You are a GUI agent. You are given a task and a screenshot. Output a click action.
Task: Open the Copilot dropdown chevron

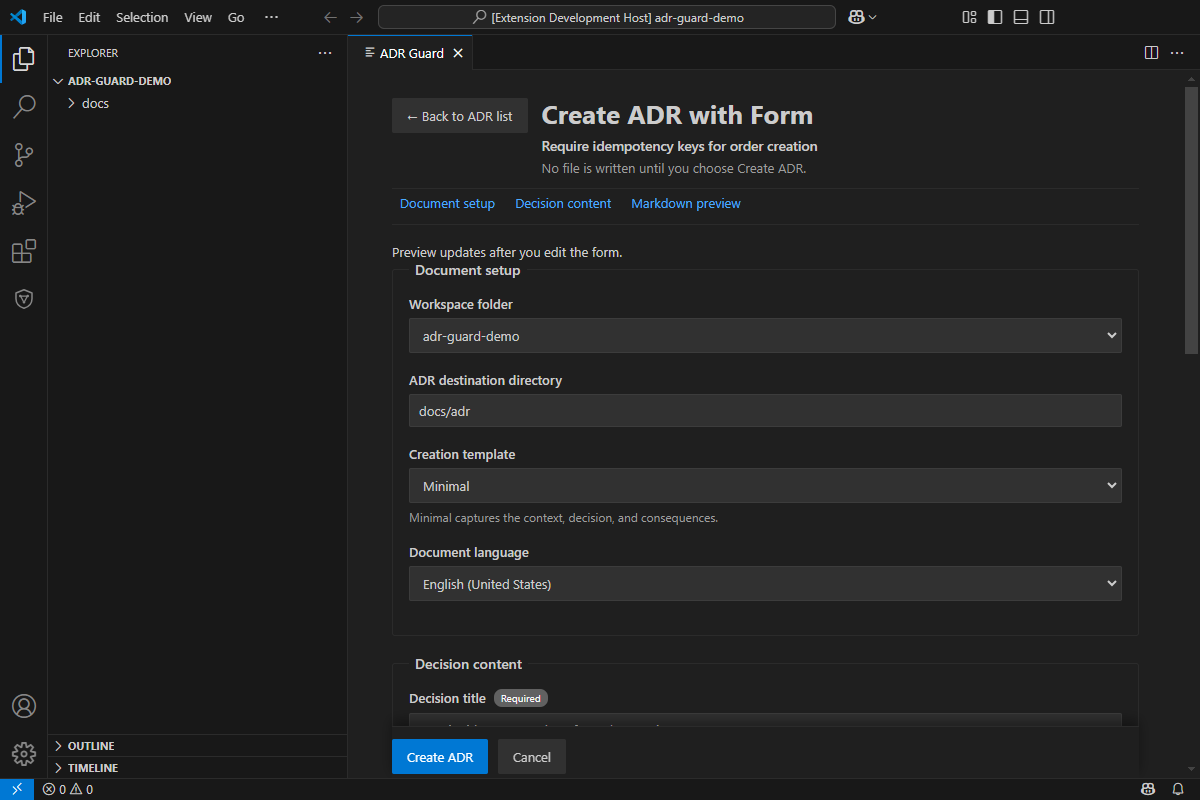(x=873, y=17)
